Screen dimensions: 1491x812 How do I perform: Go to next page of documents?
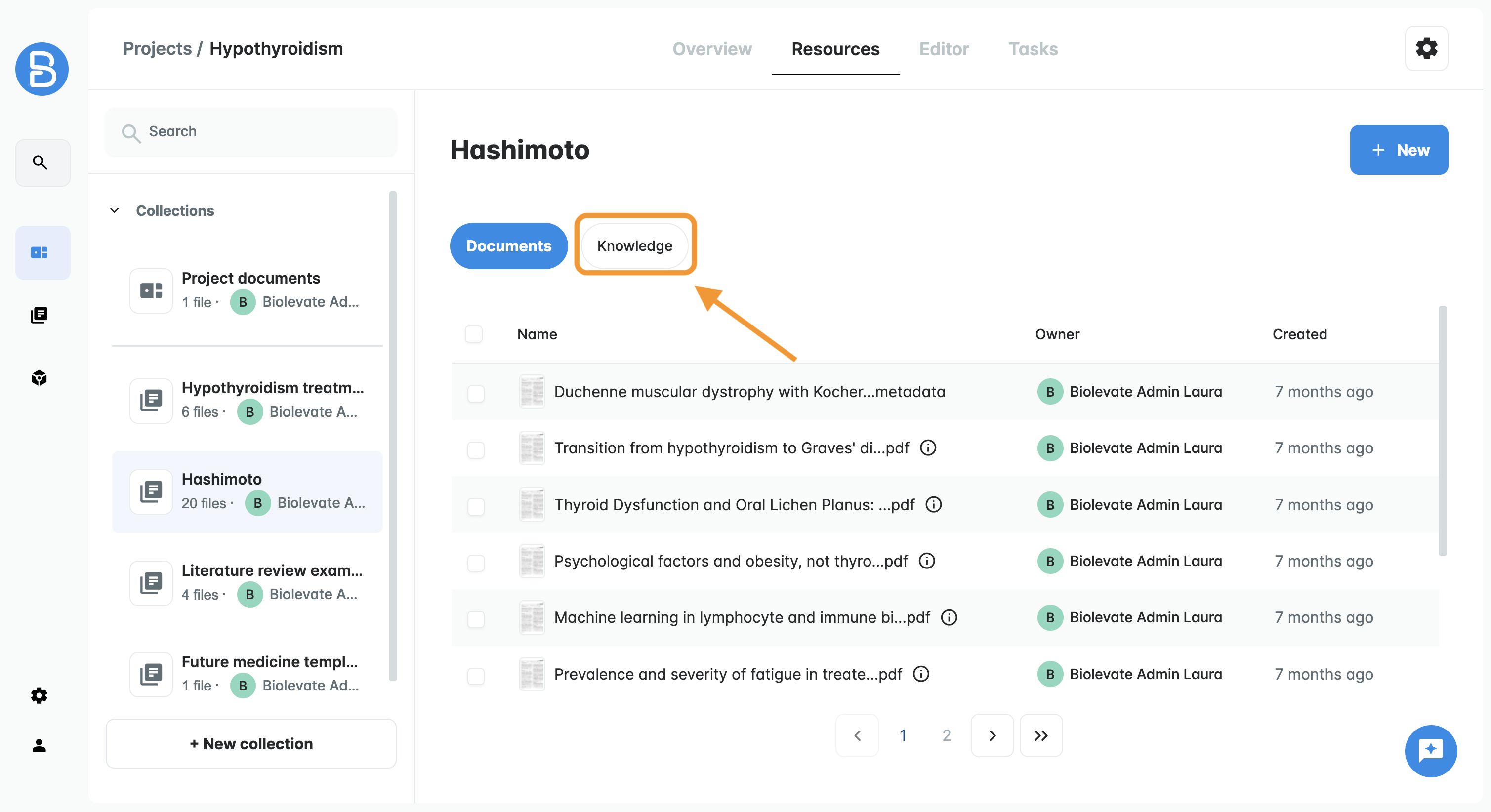[x=992, y=735]
